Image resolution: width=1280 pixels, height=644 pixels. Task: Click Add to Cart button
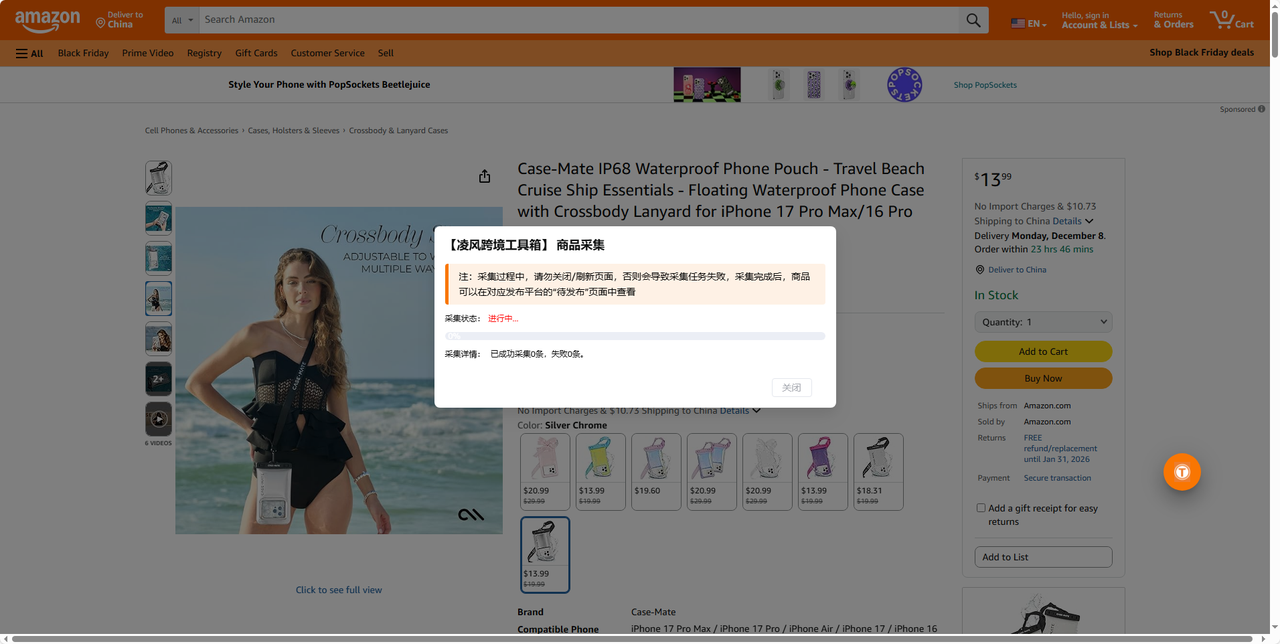pos(1043,351)
